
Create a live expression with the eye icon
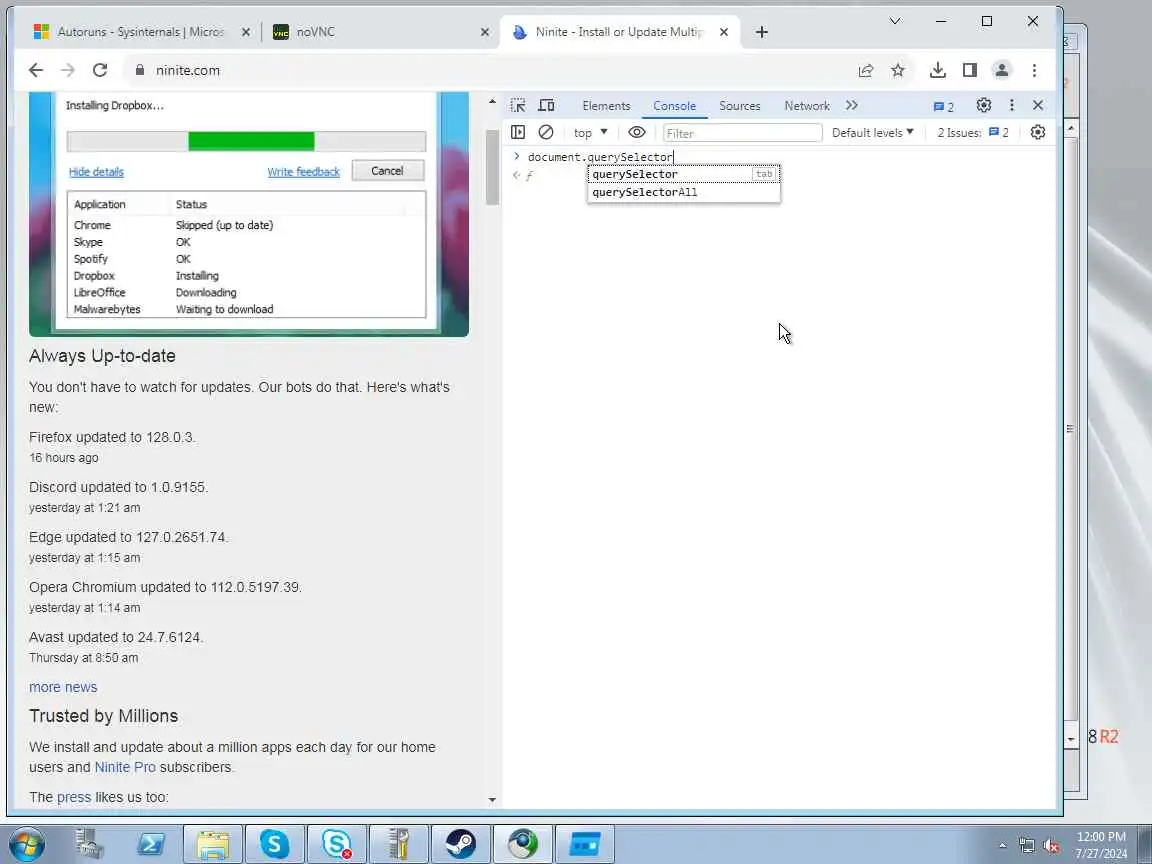[637, 132]
